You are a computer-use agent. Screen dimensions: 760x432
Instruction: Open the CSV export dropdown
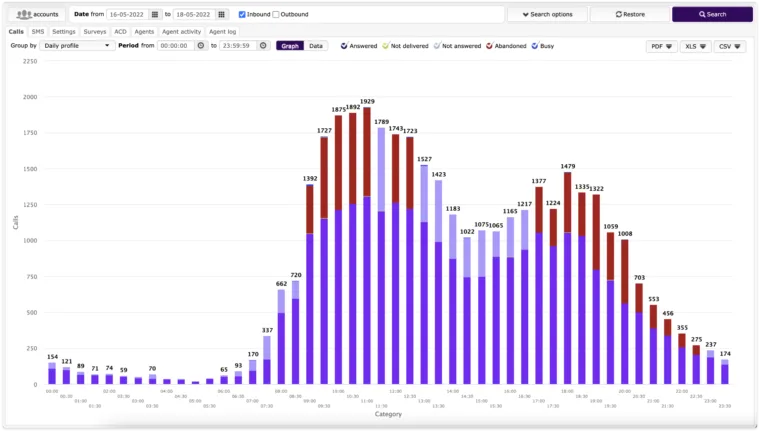tap(729, 47)
